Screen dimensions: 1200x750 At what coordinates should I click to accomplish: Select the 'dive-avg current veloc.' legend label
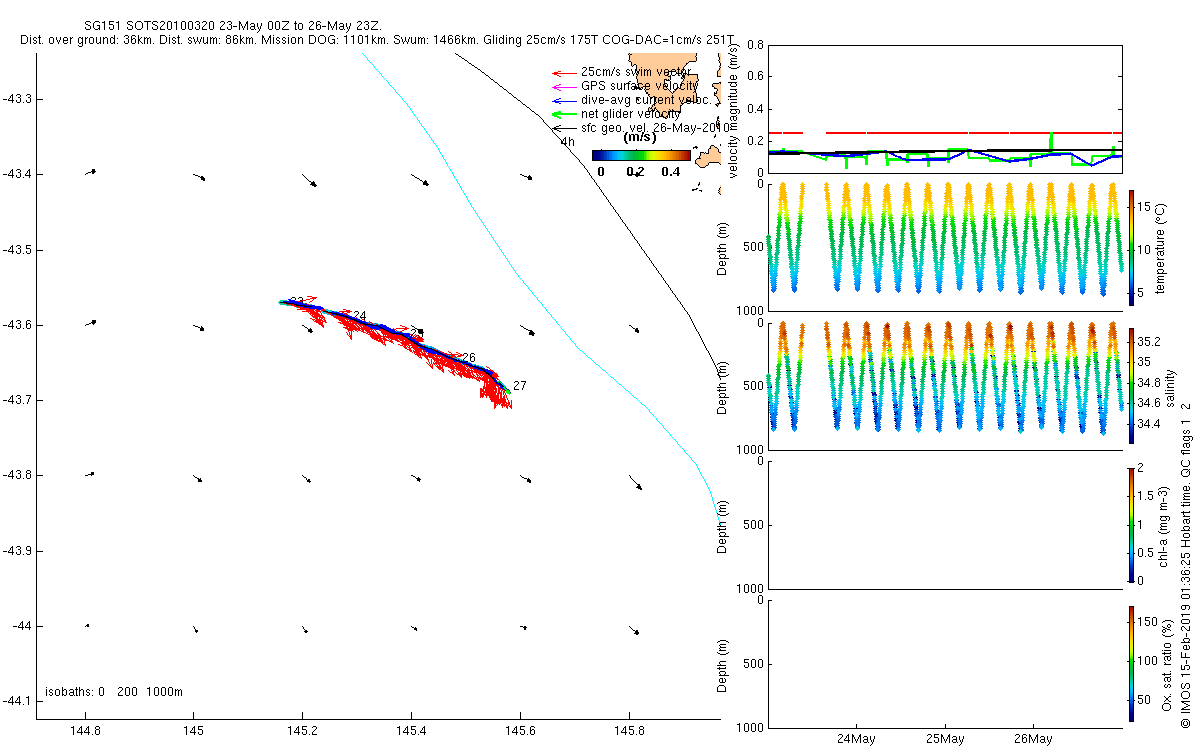[x=646, y=100]
